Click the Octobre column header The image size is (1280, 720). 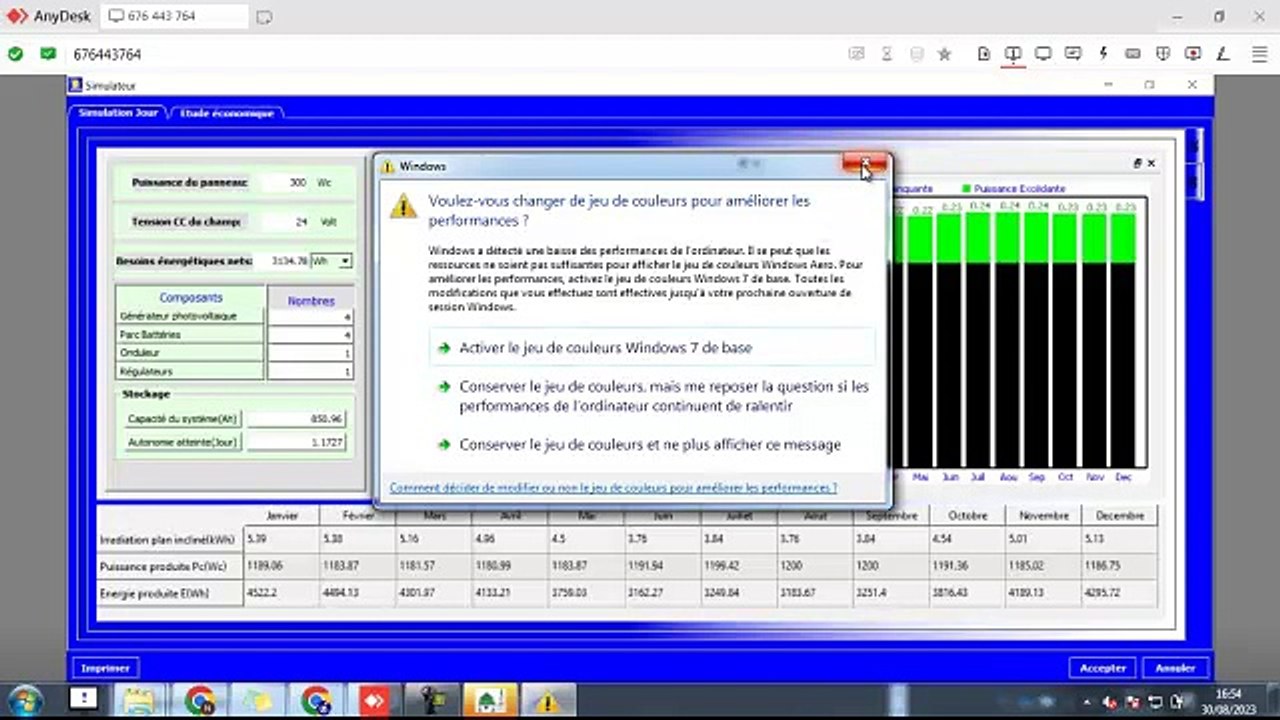pos(967,516)
